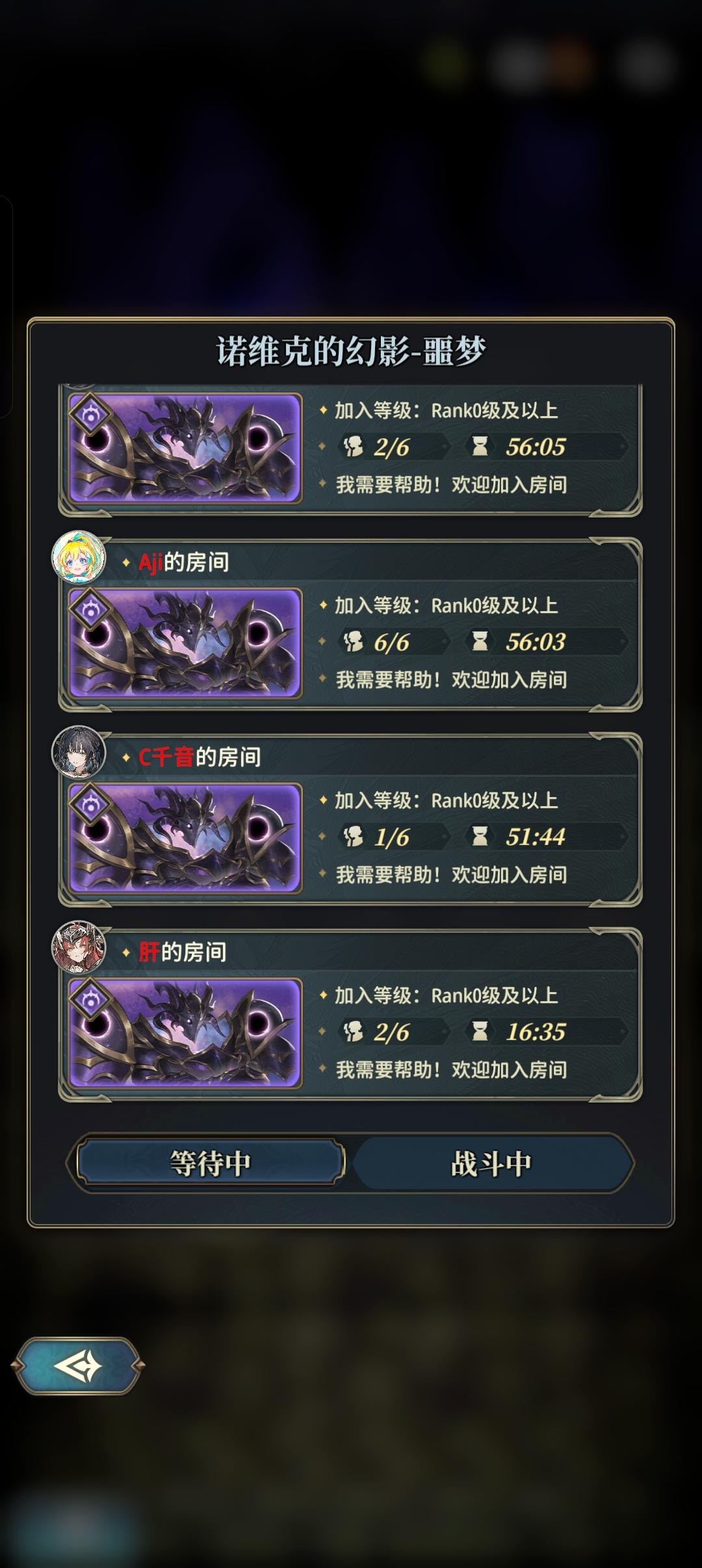
Task: Select boss thumbnail in C千音's room
Action: pyautogui.click(x=186, y=838)
